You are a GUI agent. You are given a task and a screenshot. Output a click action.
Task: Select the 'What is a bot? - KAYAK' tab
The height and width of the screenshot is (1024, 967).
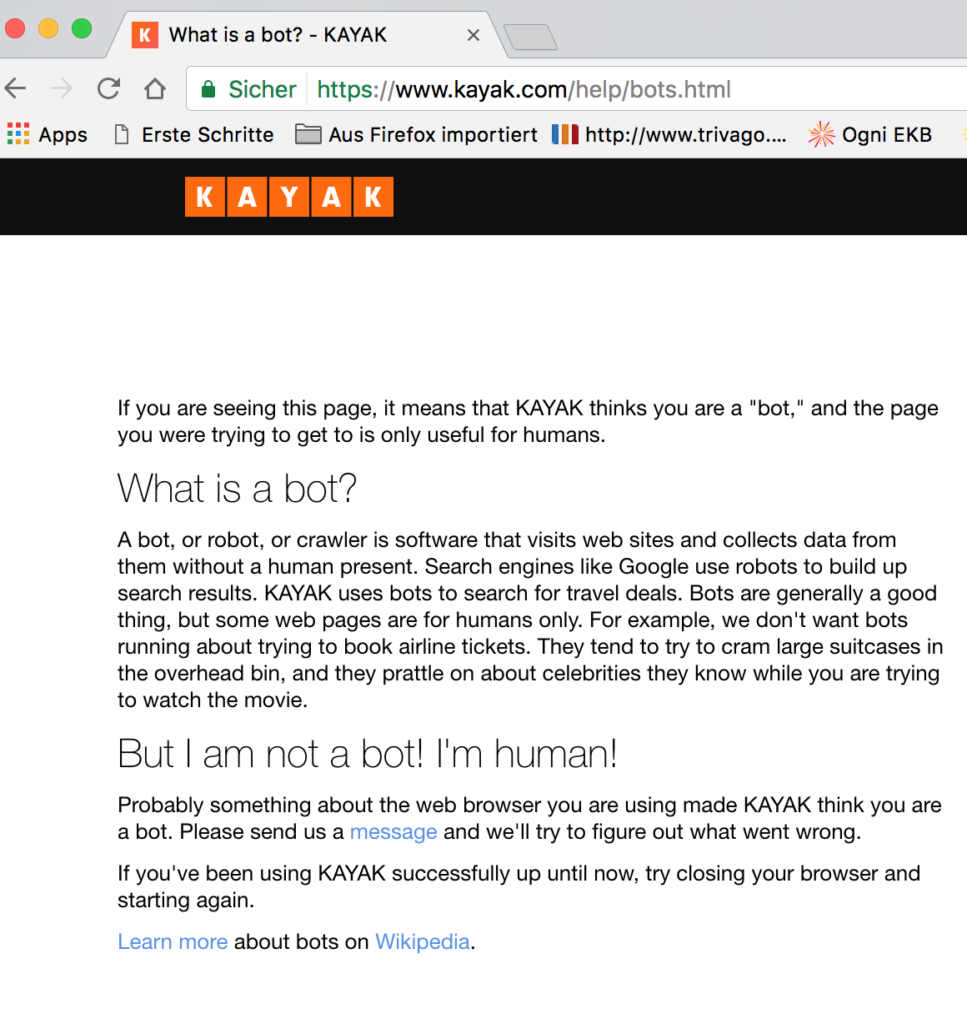pos(306,35)
